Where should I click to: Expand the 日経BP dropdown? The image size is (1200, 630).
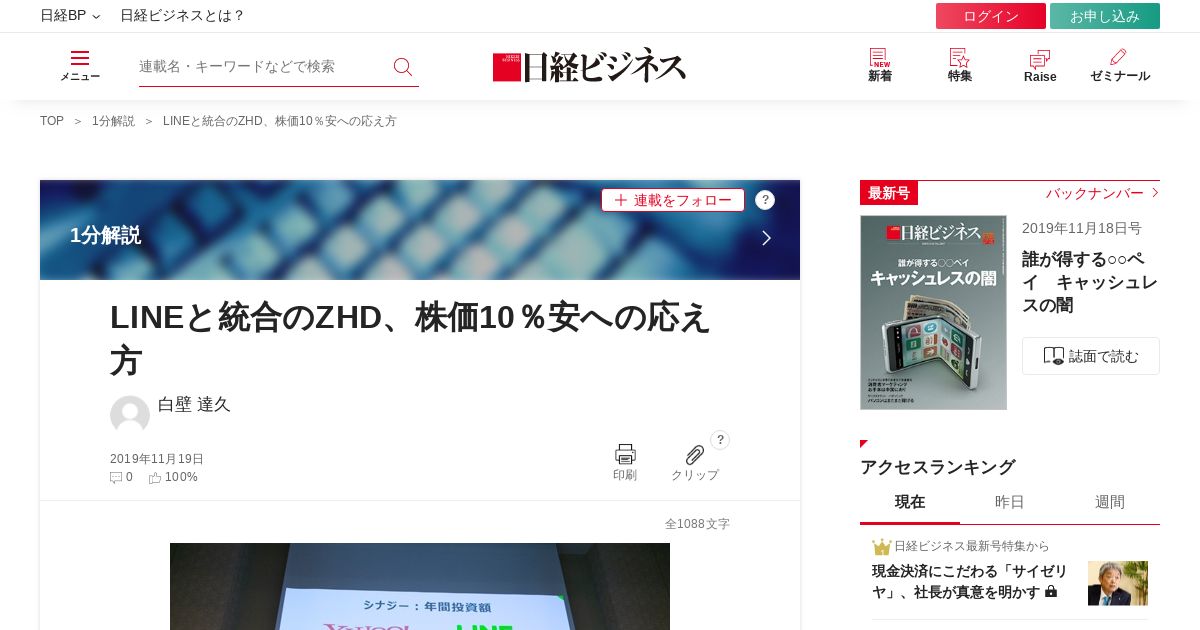[x=70, y=16]
